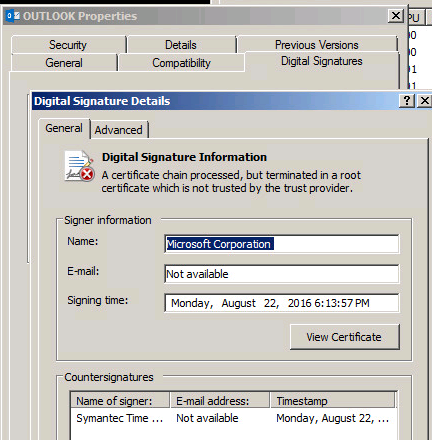
Task: Click the untrusted root certificate warning text
Action: [x=231, y=182]
